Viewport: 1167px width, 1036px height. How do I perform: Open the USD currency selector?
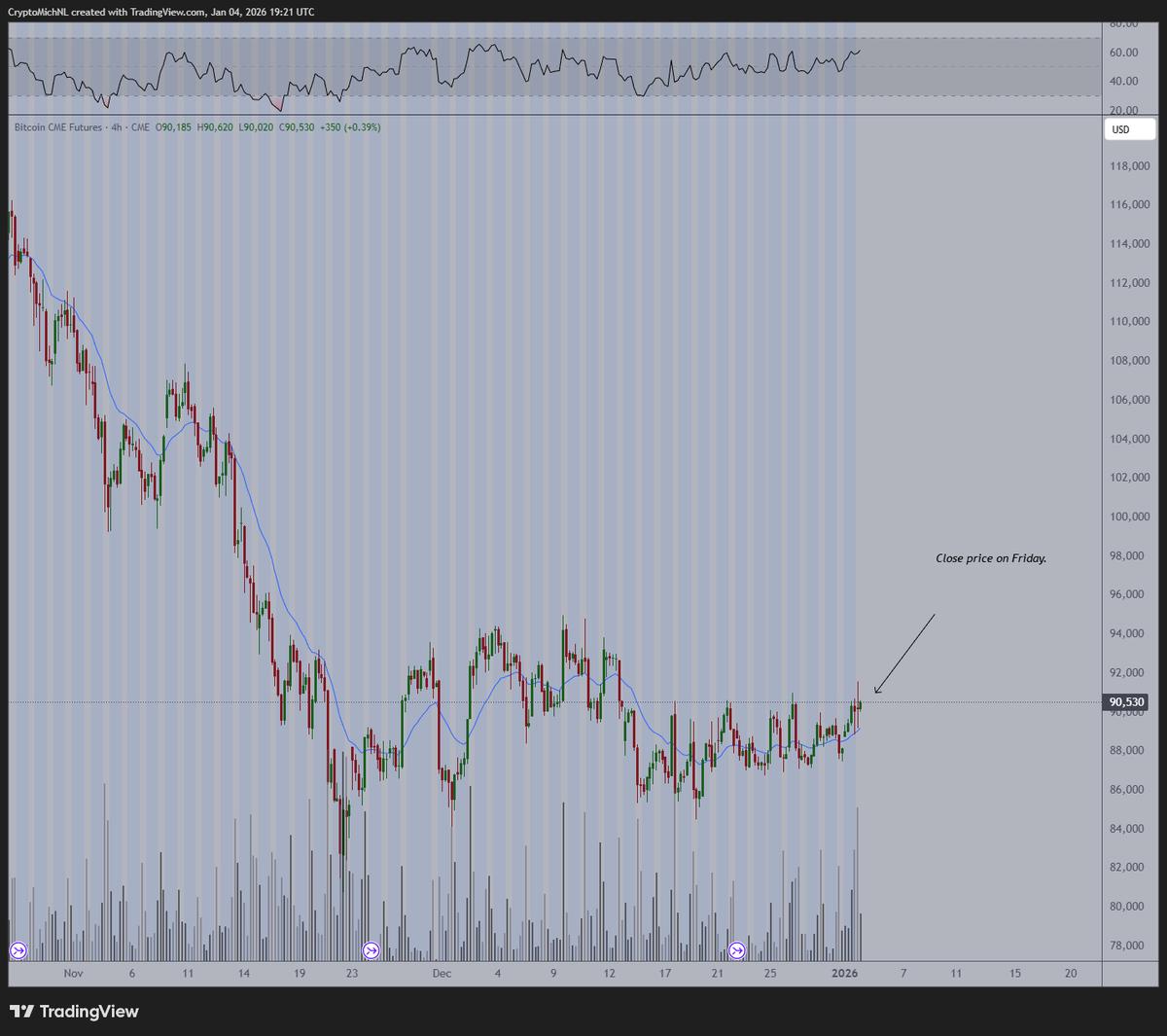[x=1130, y=129]
